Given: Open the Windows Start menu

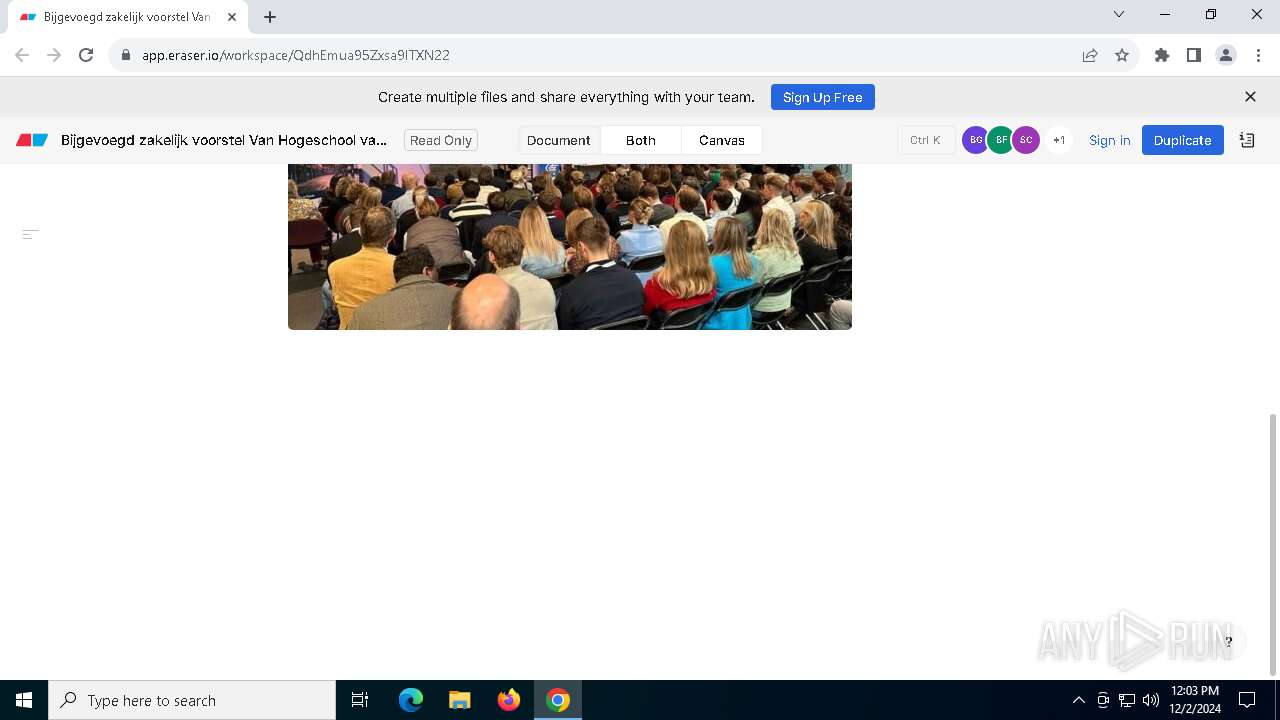Looking at the screenshot, I should [x=24, y=700].
